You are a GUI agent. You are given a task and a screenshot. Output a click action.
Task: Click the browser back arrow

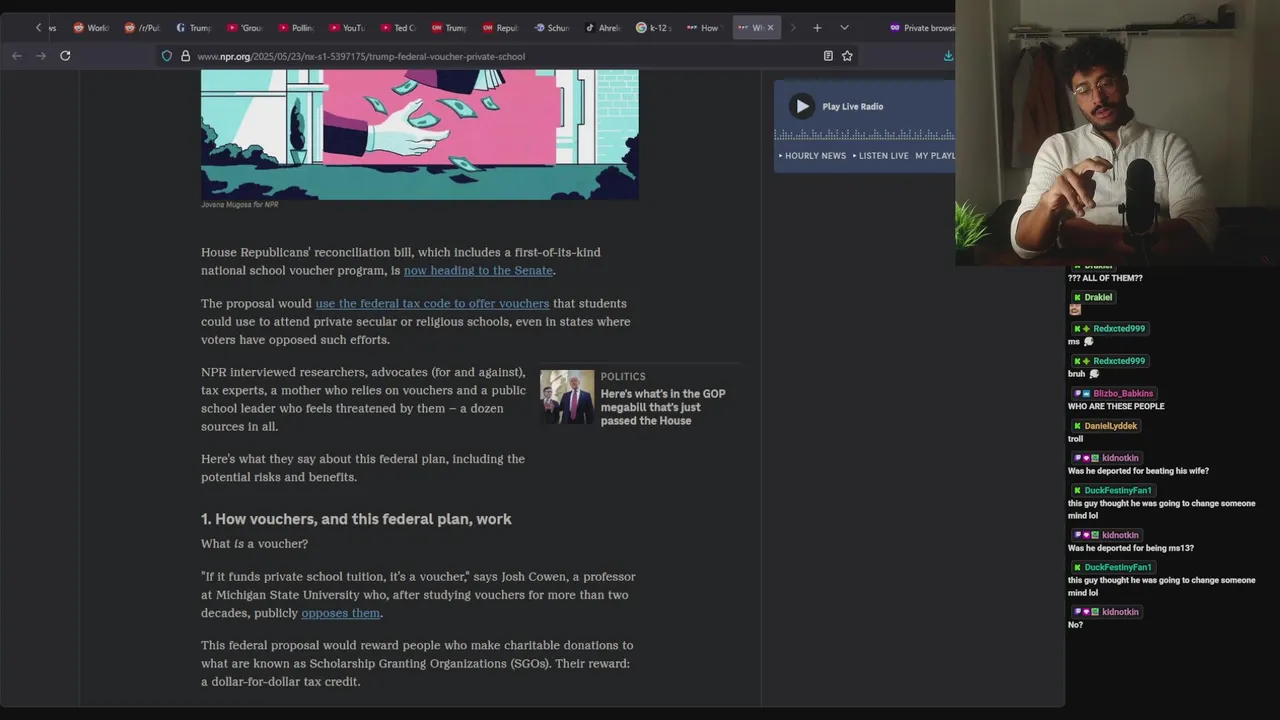tap(17, 56)
